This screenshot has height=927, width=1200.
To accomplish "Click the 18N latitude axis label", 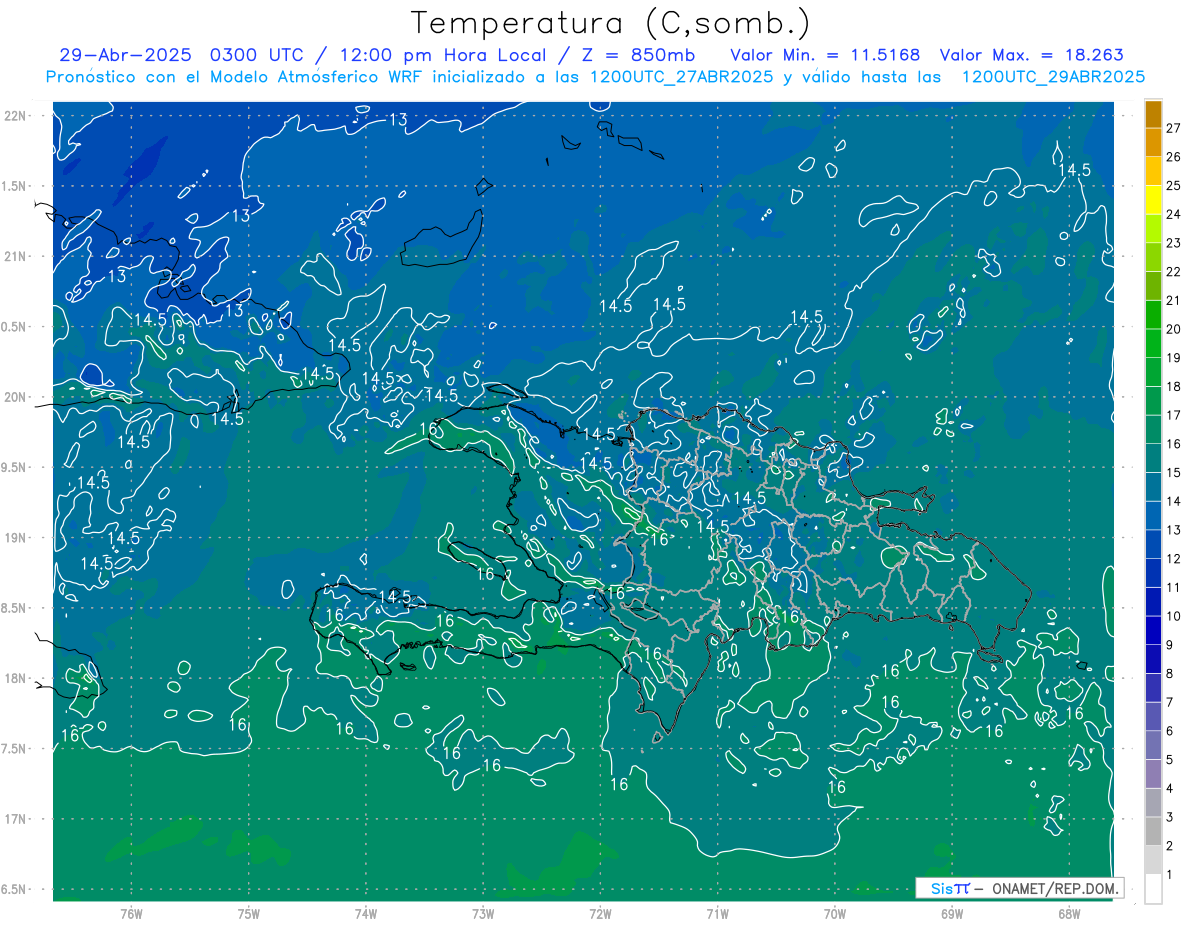I will pos(16,678).
